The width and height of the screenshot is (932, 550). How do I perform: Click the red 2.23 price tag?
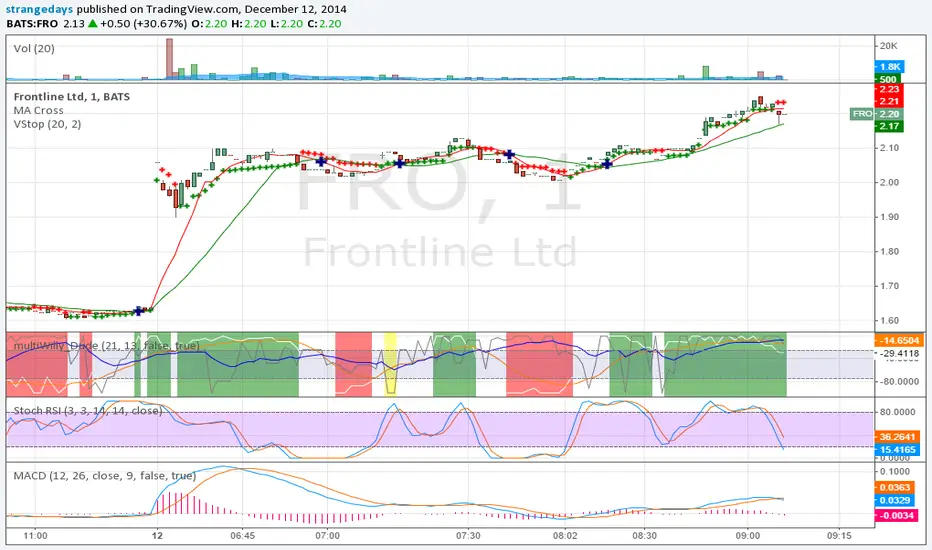point(889,89)
